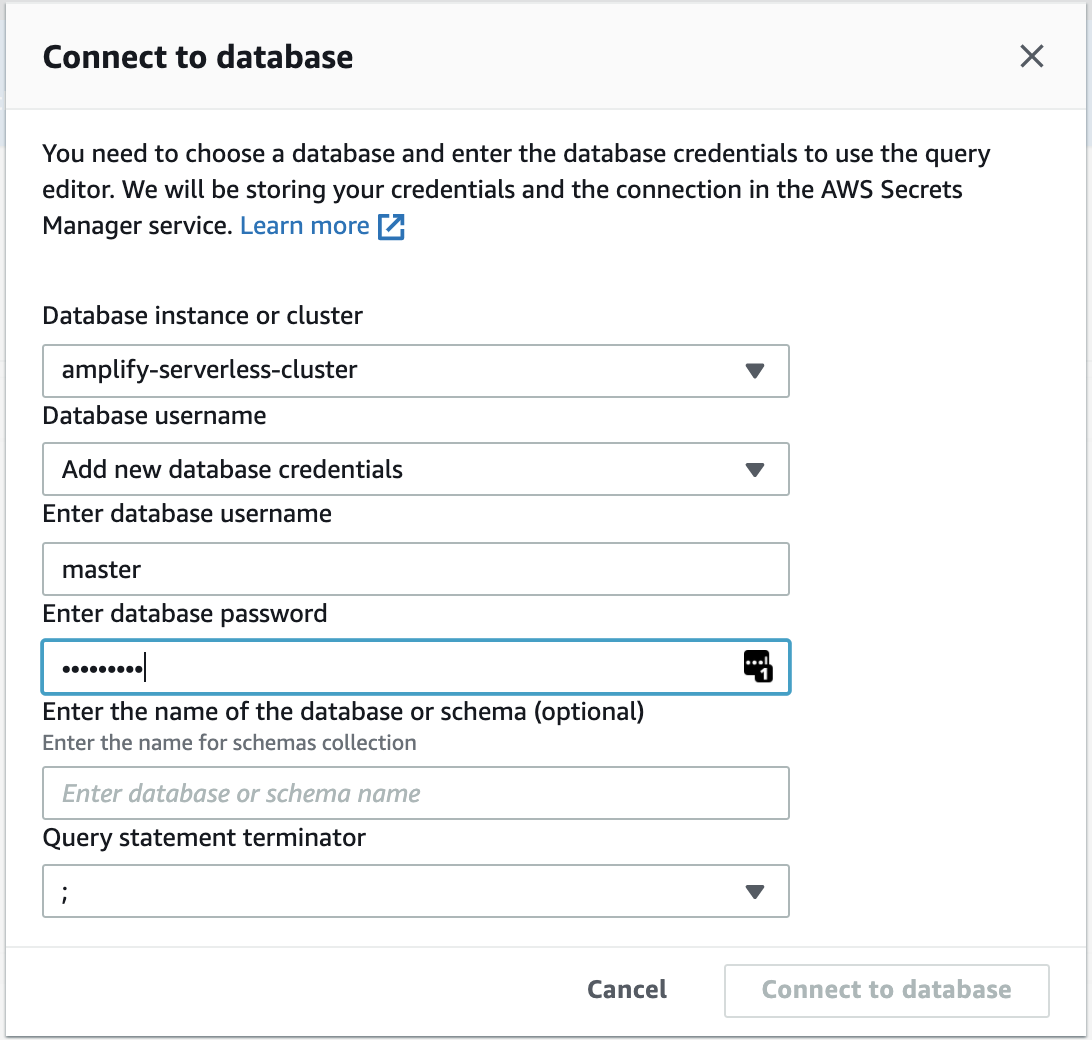Focus the username field containing master

[x=416, y=569]
